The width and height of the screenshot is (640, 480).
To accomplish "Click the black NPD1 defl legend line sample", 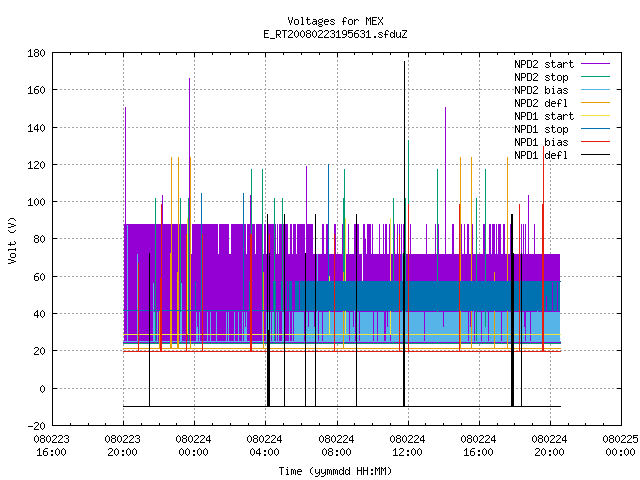I will tap(595, 155).
